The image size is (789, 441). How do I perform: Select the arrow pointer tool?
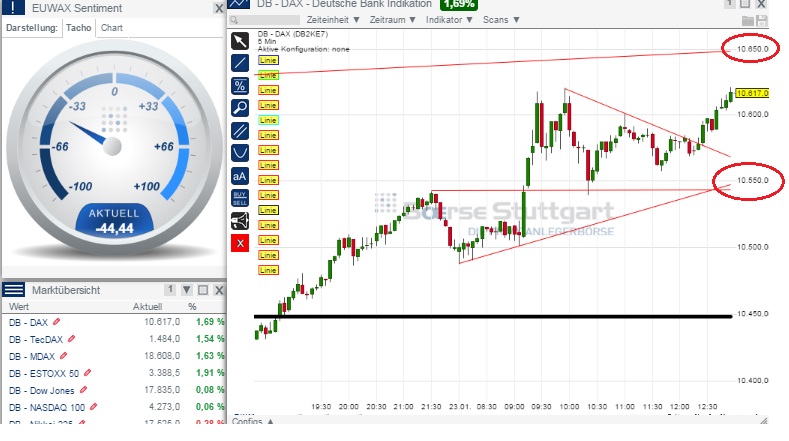coord(240,41)
